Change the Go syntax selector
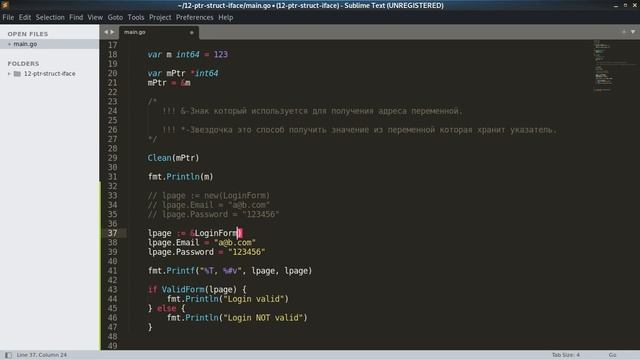 tap(612, 355)
